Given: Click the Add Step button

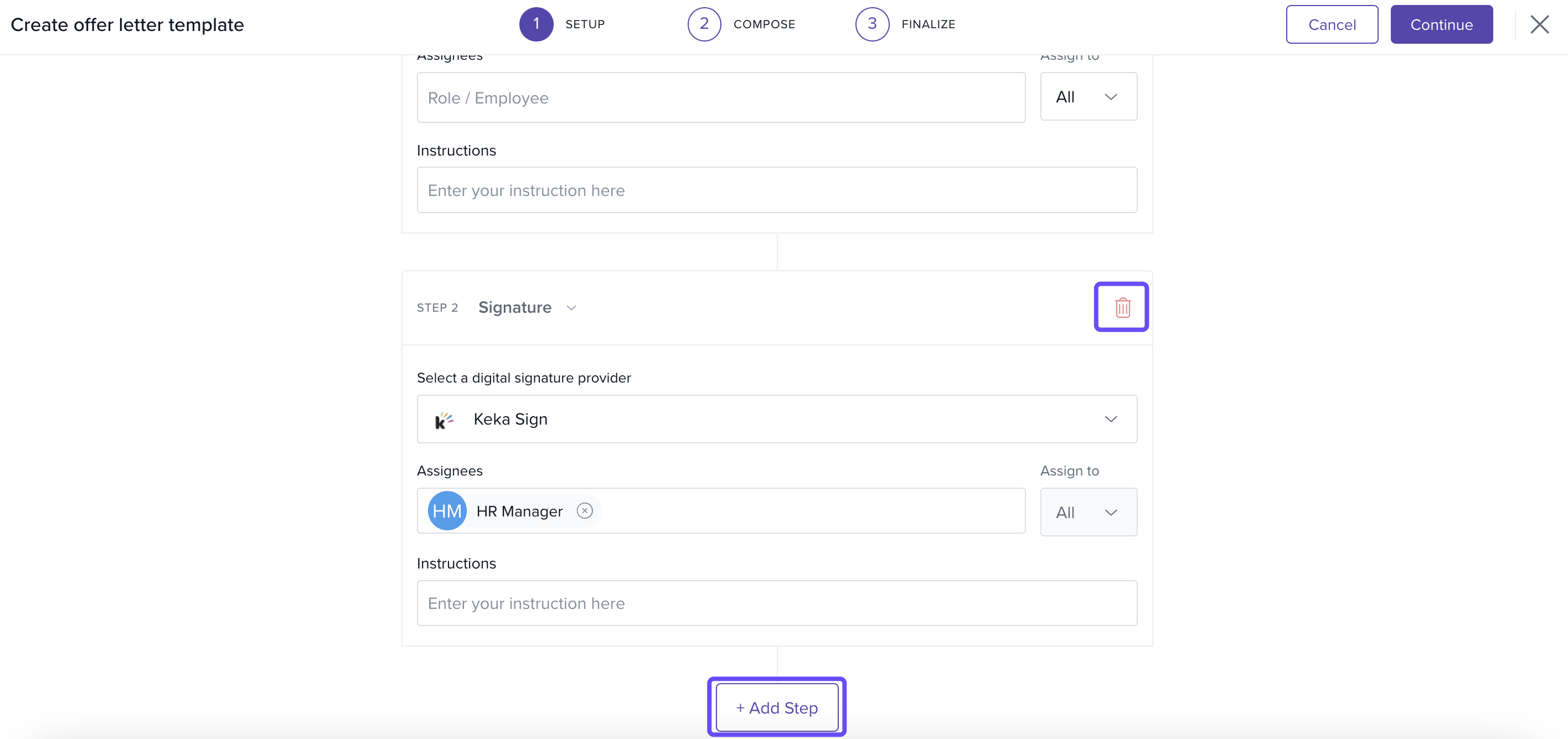Looking at the screenshot, I should click(777, 707).
